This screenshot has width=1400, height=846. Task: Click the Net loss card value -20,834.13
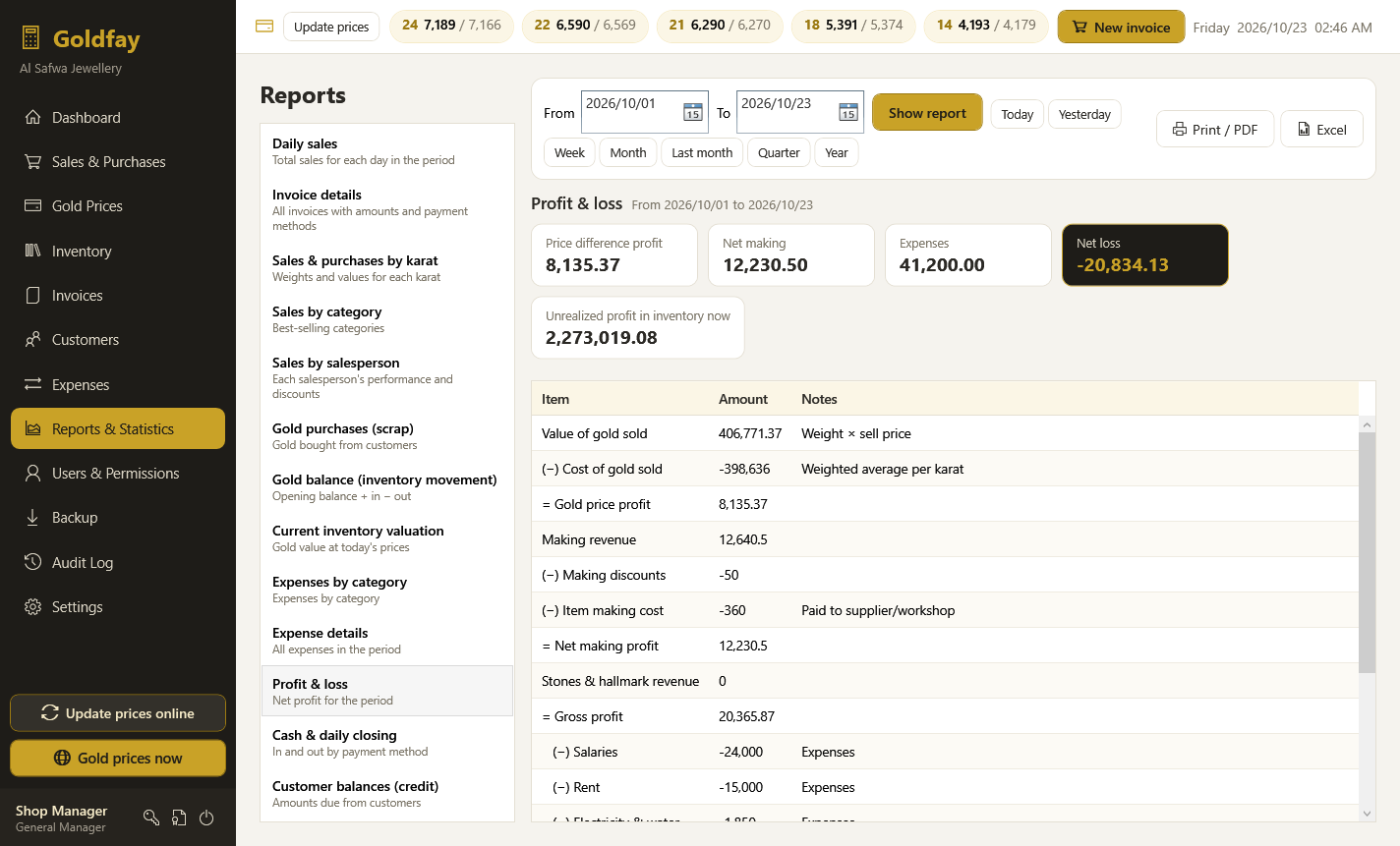point(1123,265)
